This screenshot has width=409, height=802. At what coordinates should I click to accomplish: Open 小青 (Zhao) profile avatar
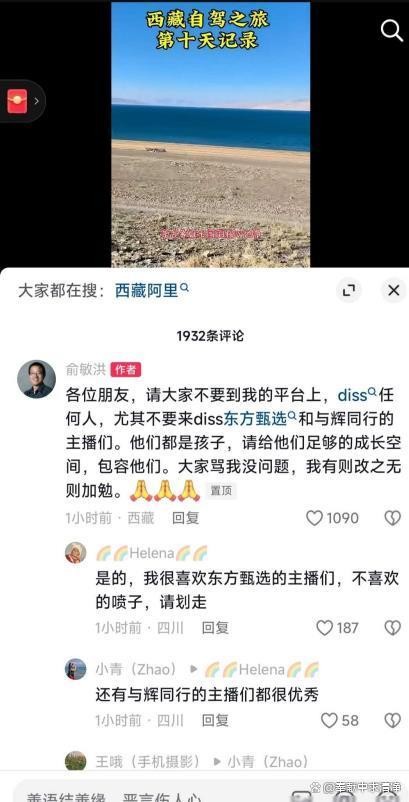click(76, 669)
